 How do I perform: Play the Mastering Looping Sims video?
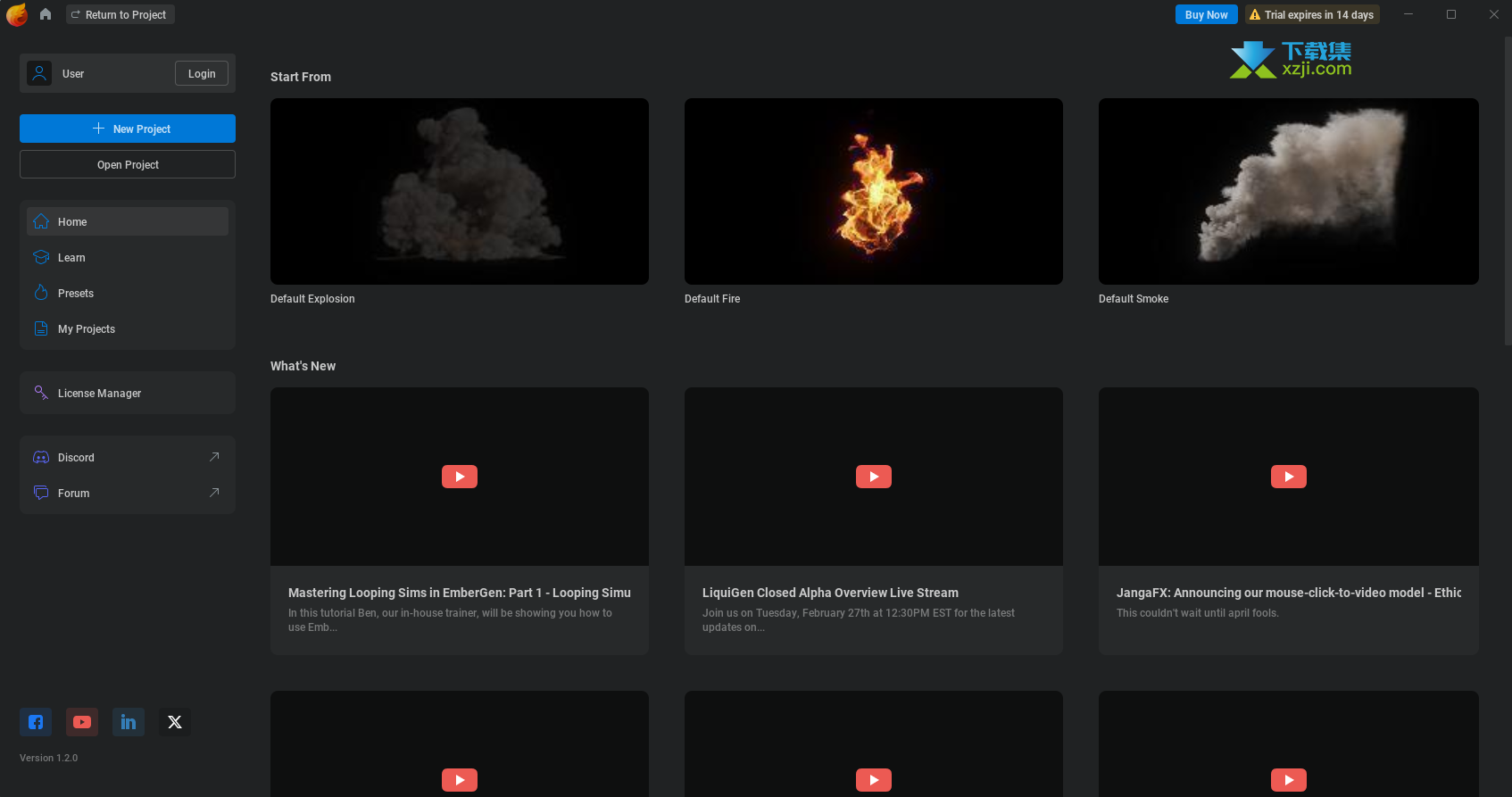pyautogui.click(x=460, y=477)
